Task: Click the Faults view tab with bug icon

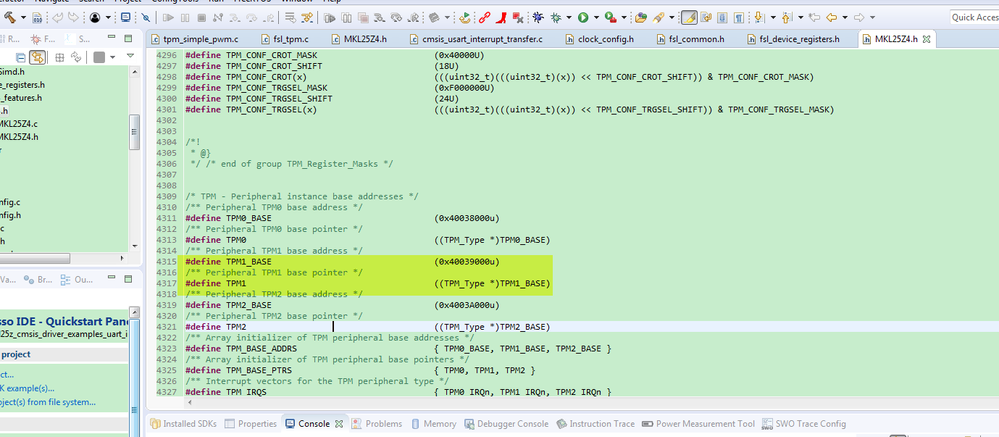Action: point(43,38)
